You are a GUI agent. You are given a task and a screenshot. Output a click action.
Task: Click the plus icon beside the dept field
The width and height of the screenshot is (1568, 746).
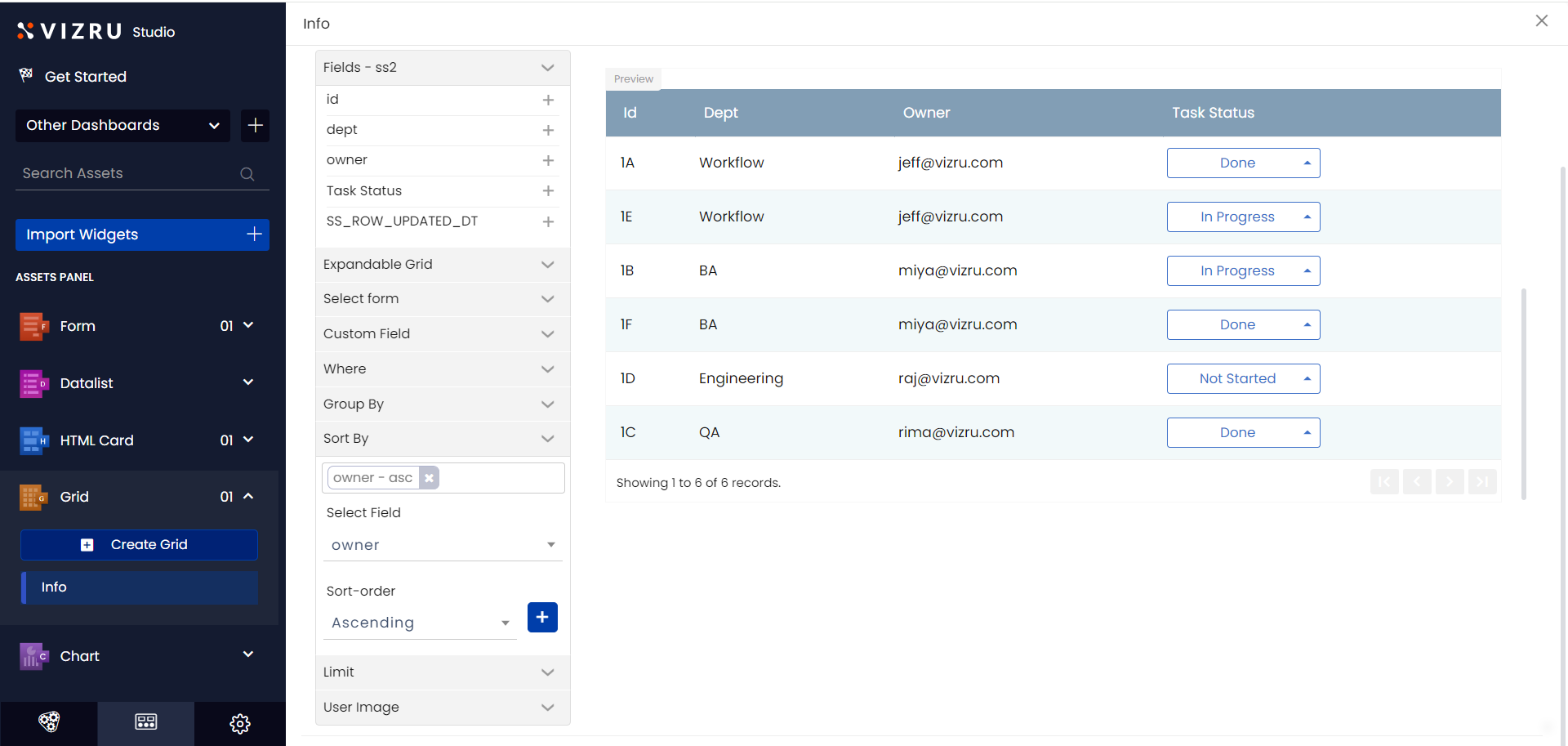(x=548, y=130)
